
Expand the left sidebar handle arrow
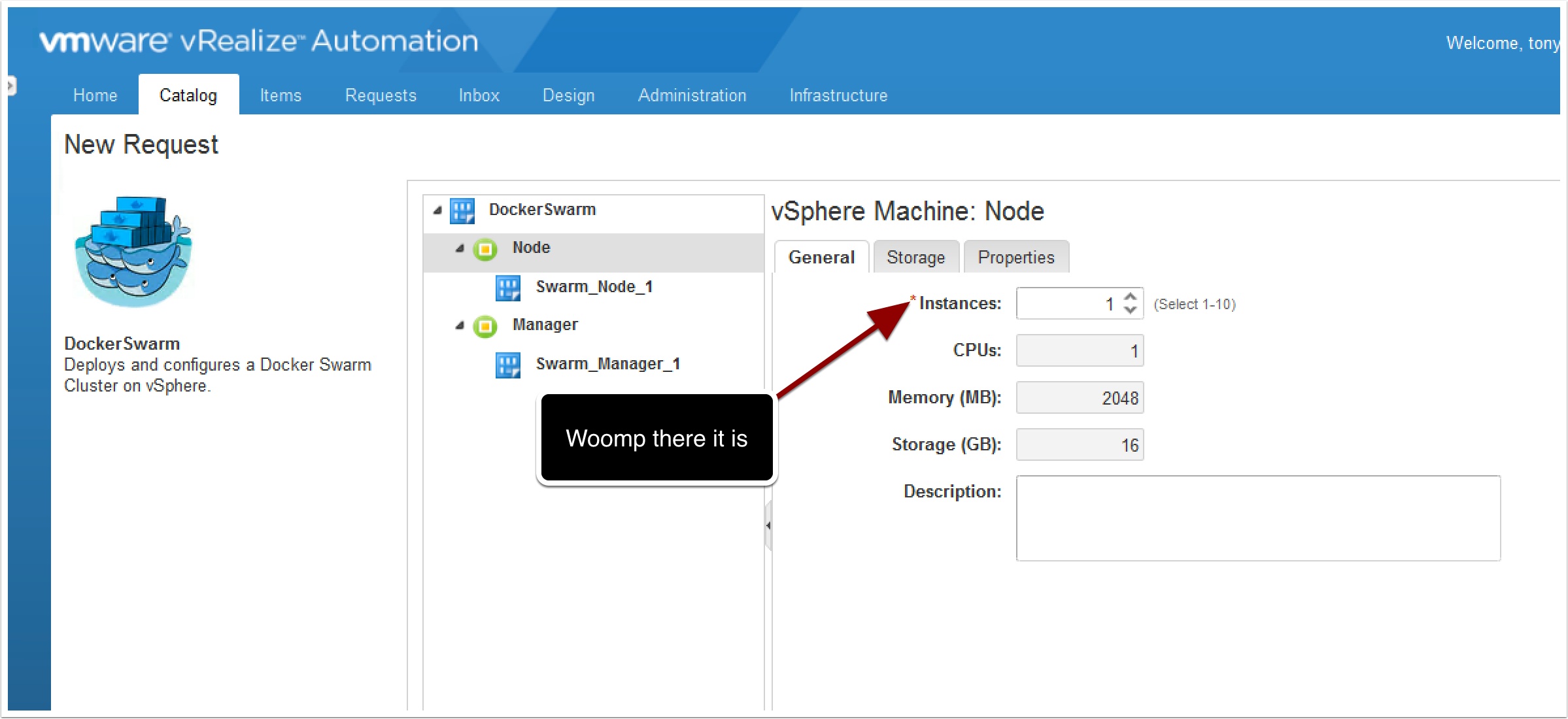point(10,86)
